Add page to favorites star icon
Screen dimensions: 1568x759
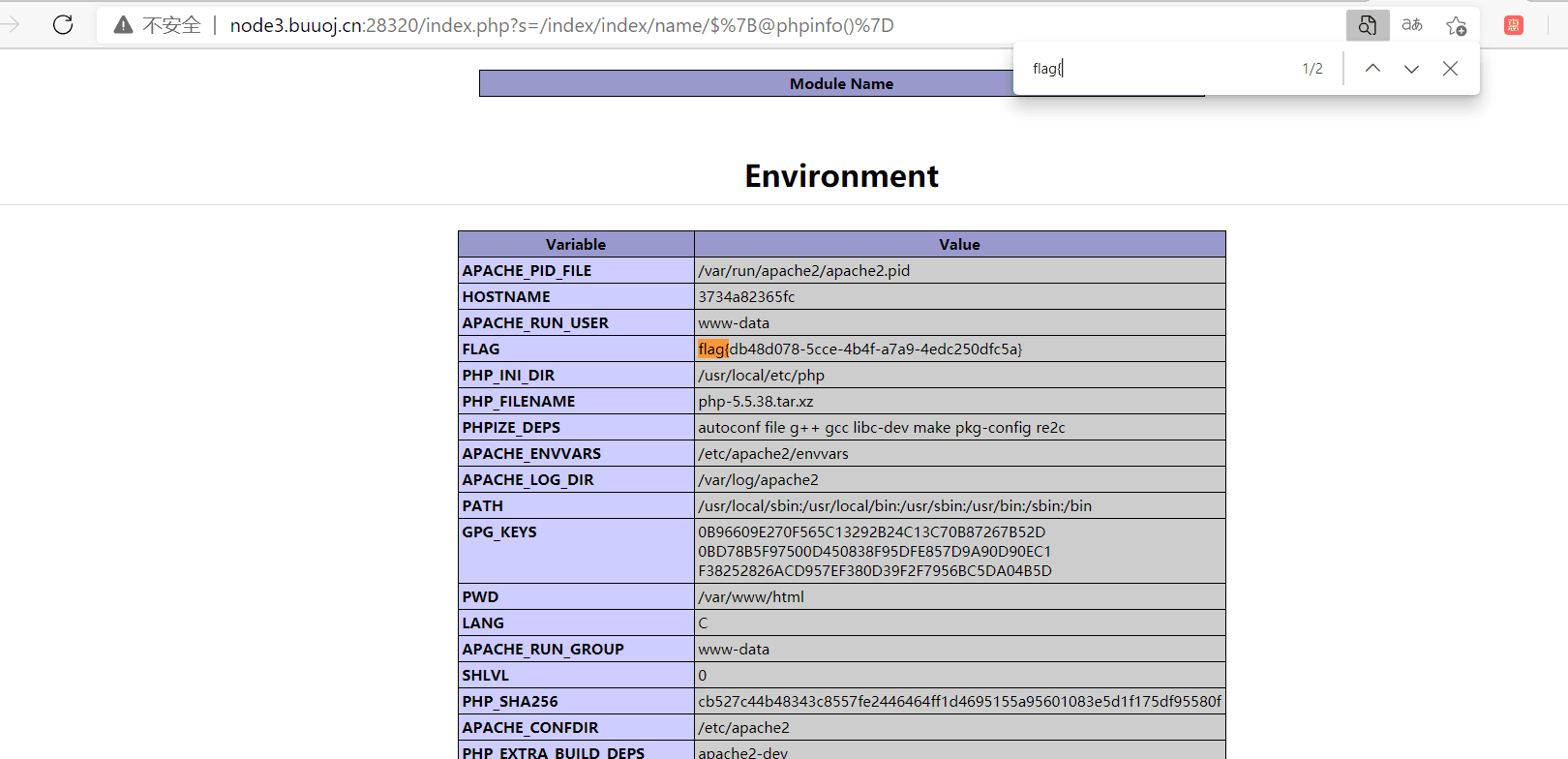[1456, 25]
